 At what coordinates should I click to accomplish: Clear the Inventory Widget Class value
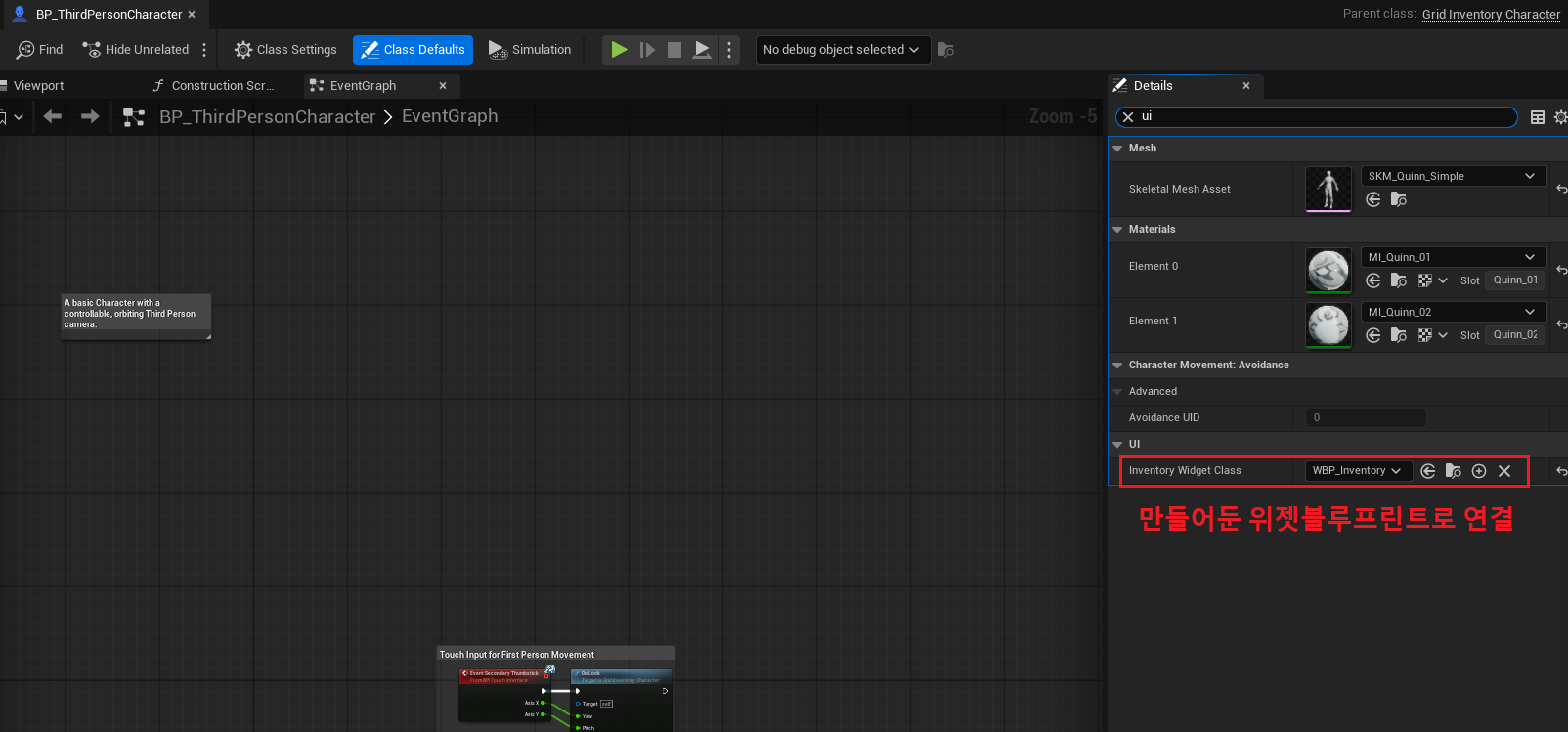1504,471
